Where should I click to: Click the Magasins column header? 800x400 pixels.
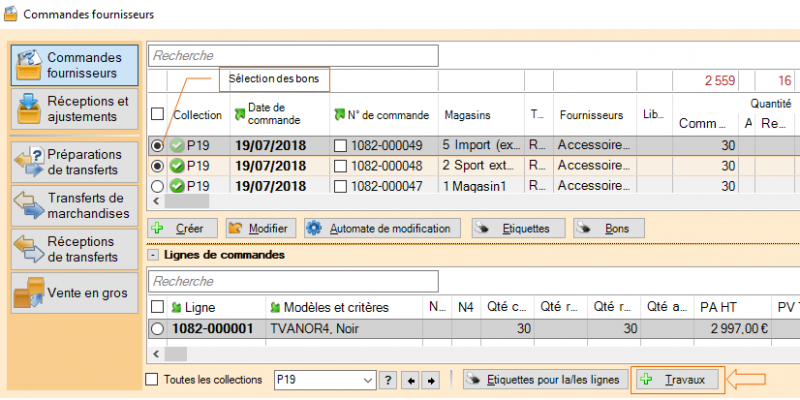point(481,115)
